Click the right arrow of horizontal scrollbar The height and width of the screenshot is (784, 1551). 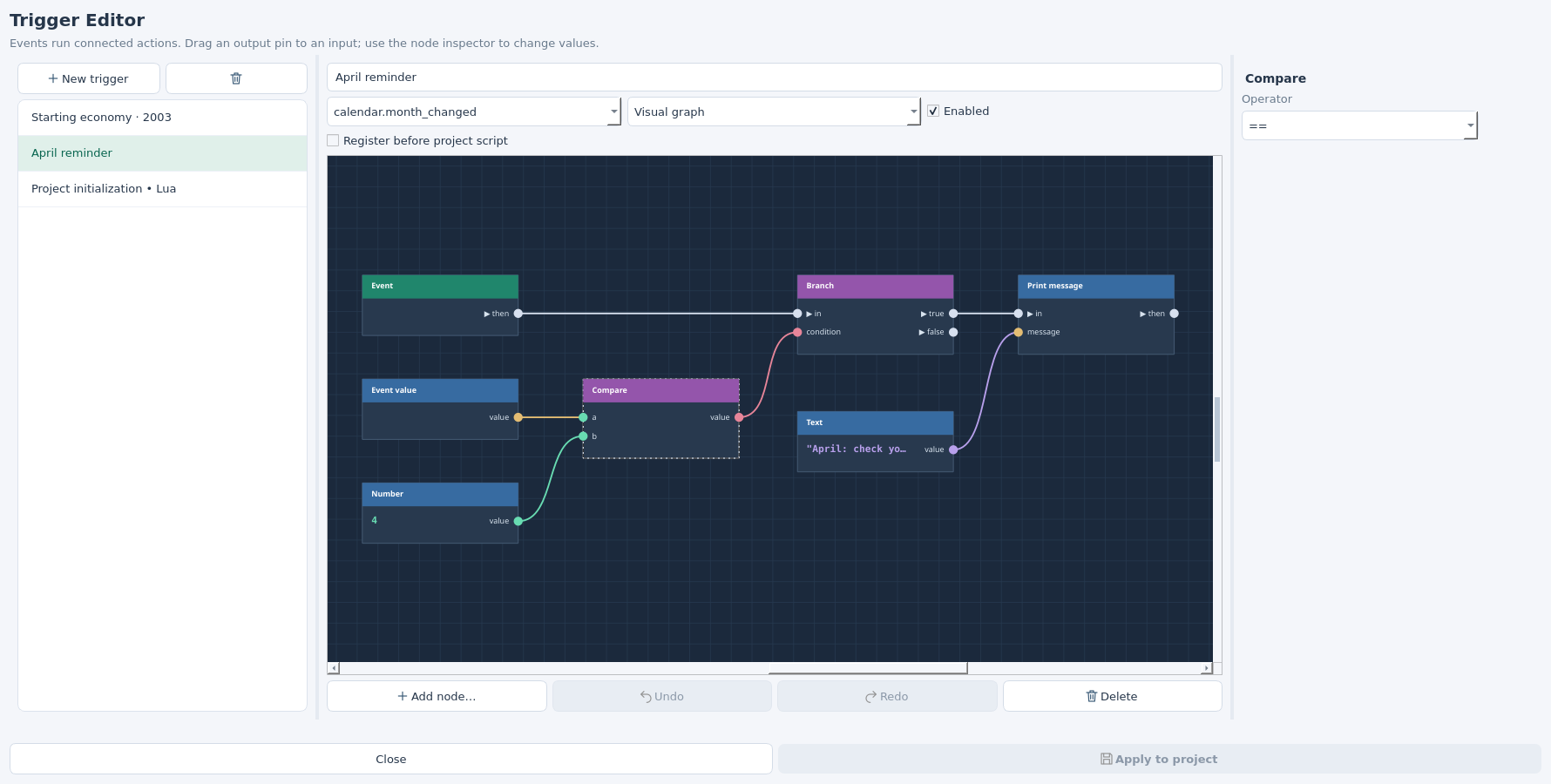pos(1207,668)
